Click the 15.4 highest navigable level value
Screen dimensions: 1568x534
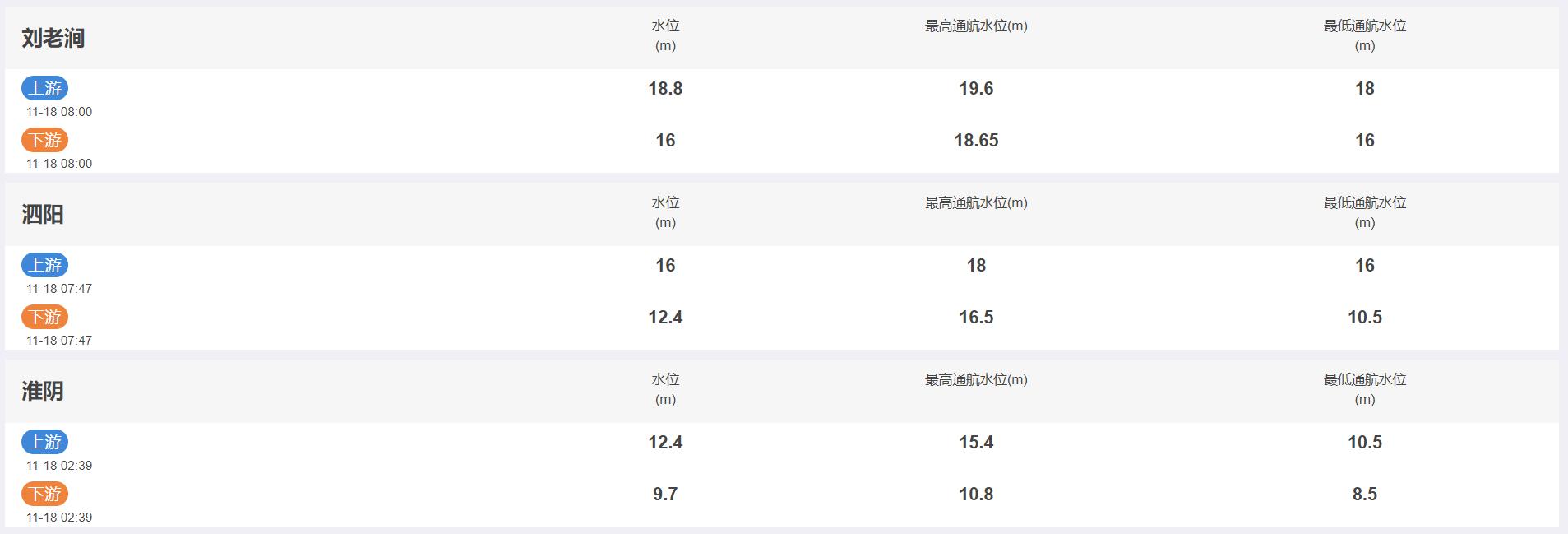click(976, 443)
